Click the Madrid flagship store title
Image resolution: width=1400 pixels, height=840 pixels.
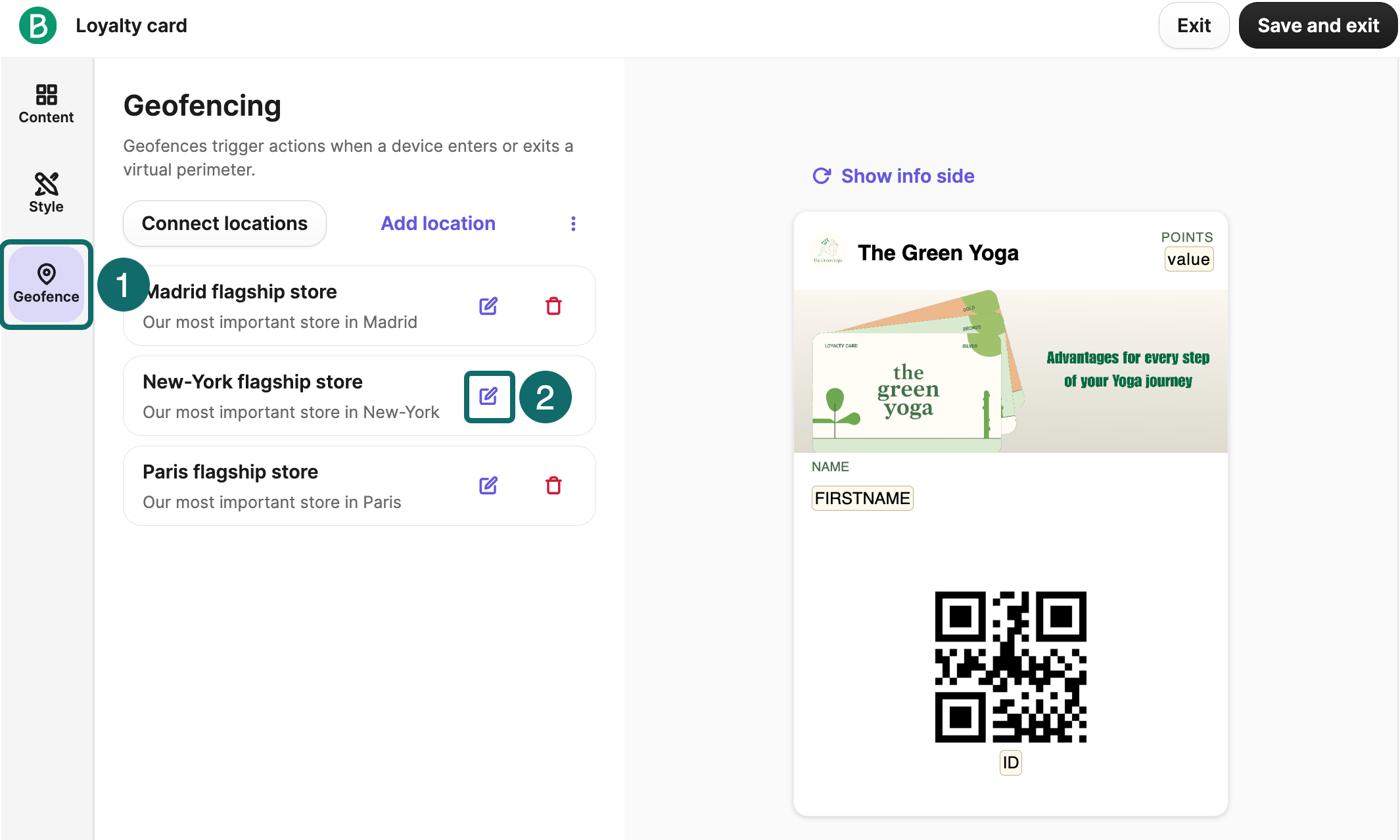click(240, 292)
